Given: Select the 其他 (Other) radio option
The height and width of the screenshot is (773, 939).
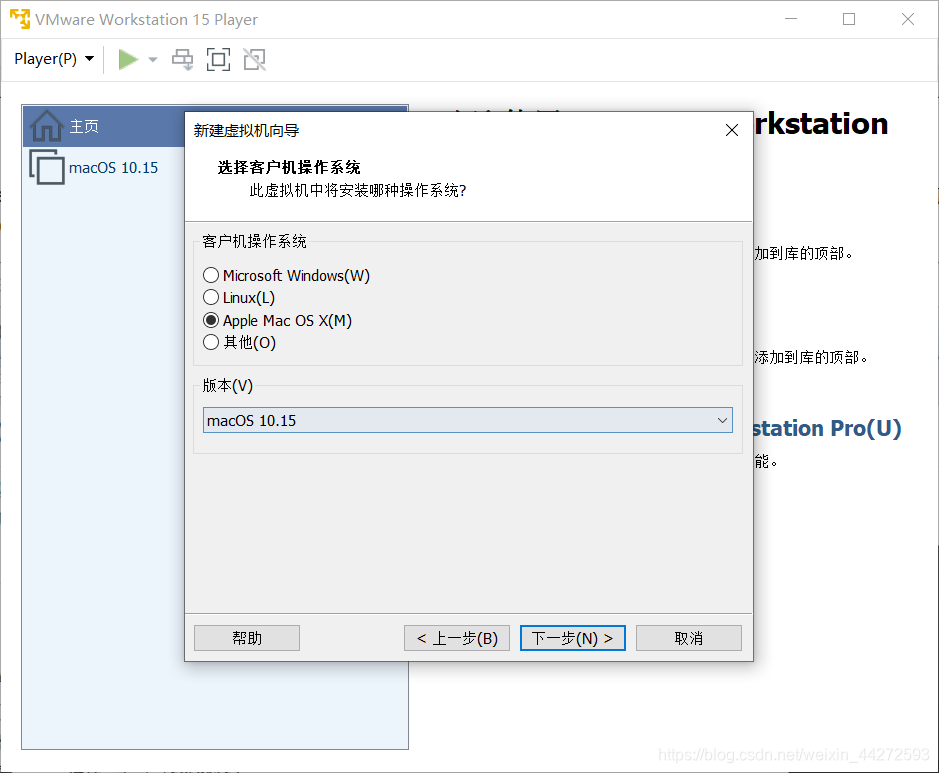Looking at the screenshot, I should tap(211, 342).
